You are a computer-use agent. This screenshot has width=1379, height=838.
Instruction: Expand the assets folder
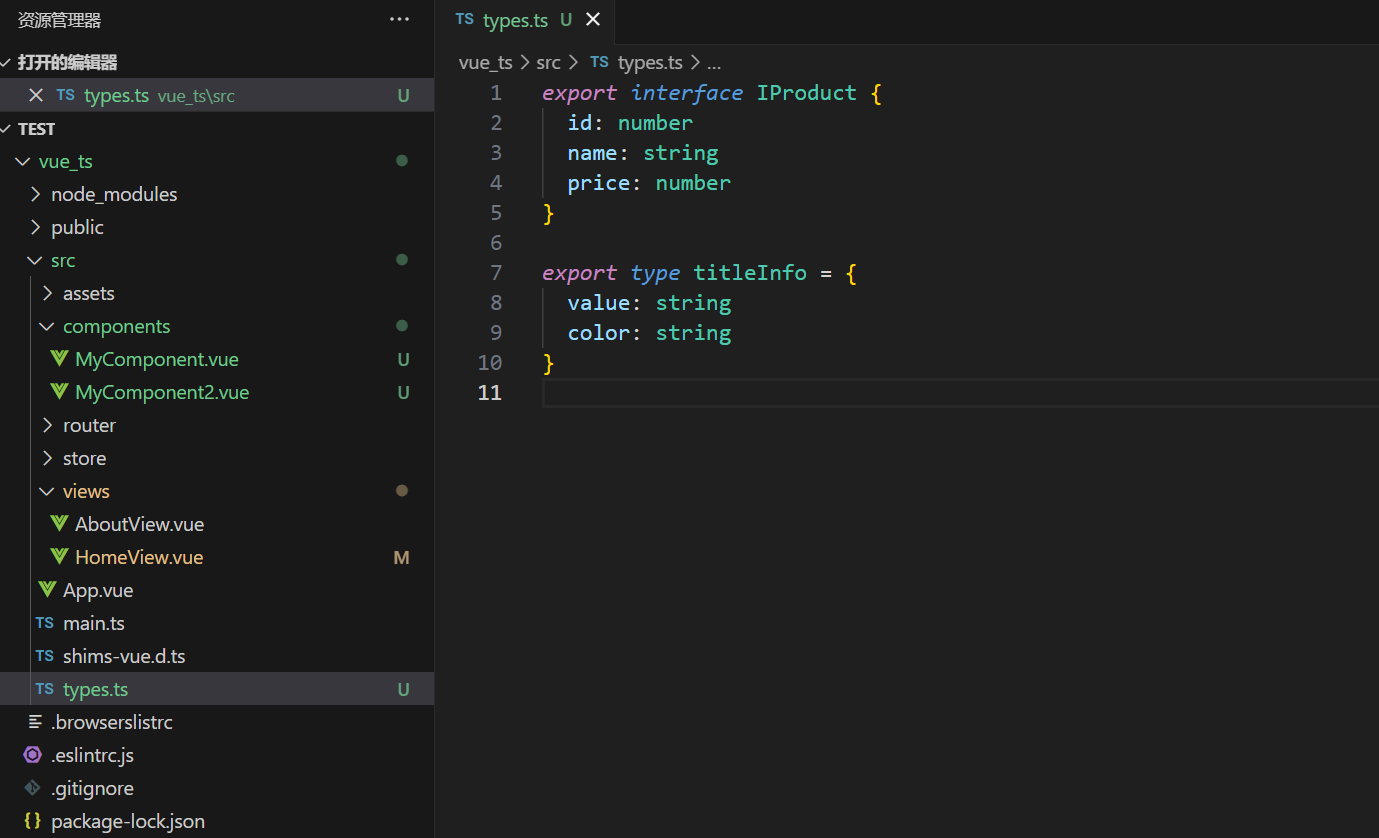(48, 293)
